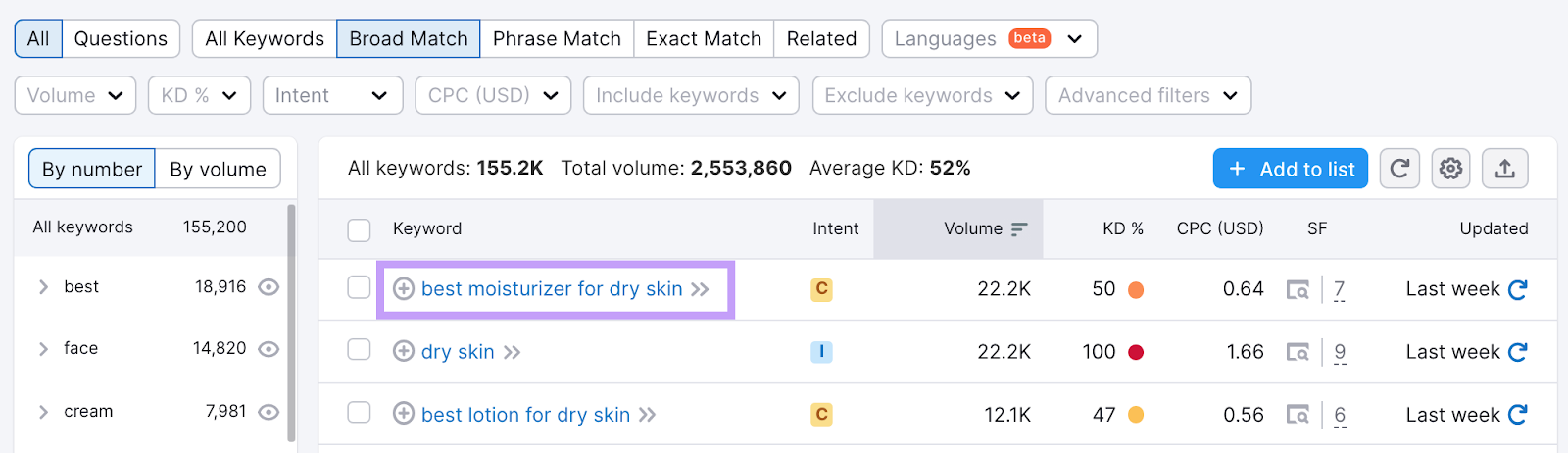
Task: Expand the 'best' keyword group
Action: pos(43,287)
